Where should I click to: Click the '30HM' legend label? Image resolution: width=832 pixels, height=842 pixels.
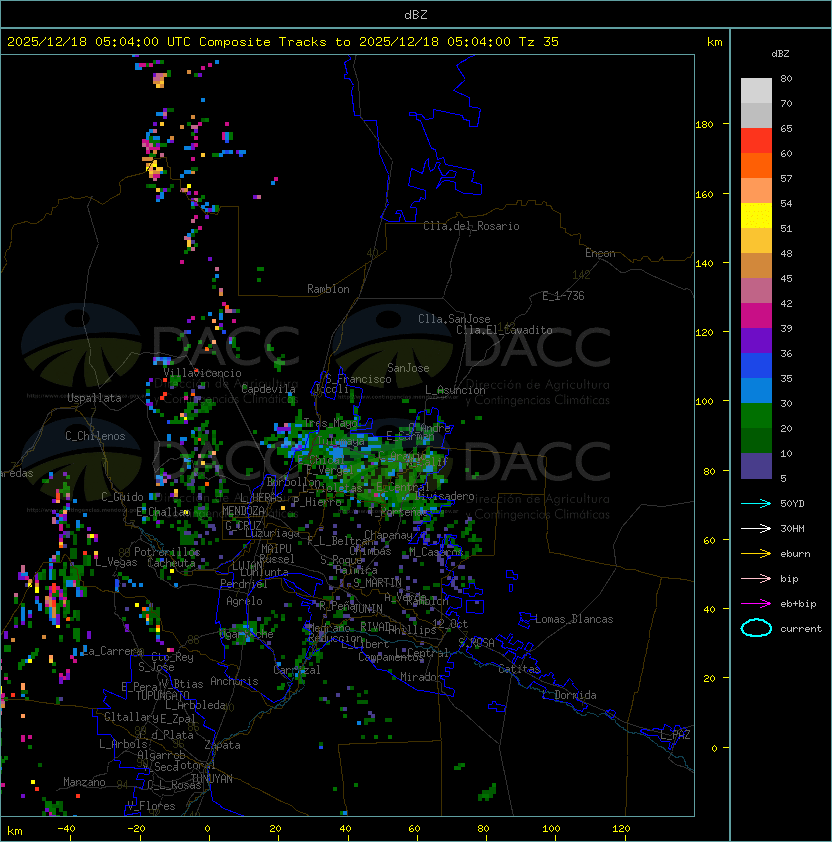792,529
